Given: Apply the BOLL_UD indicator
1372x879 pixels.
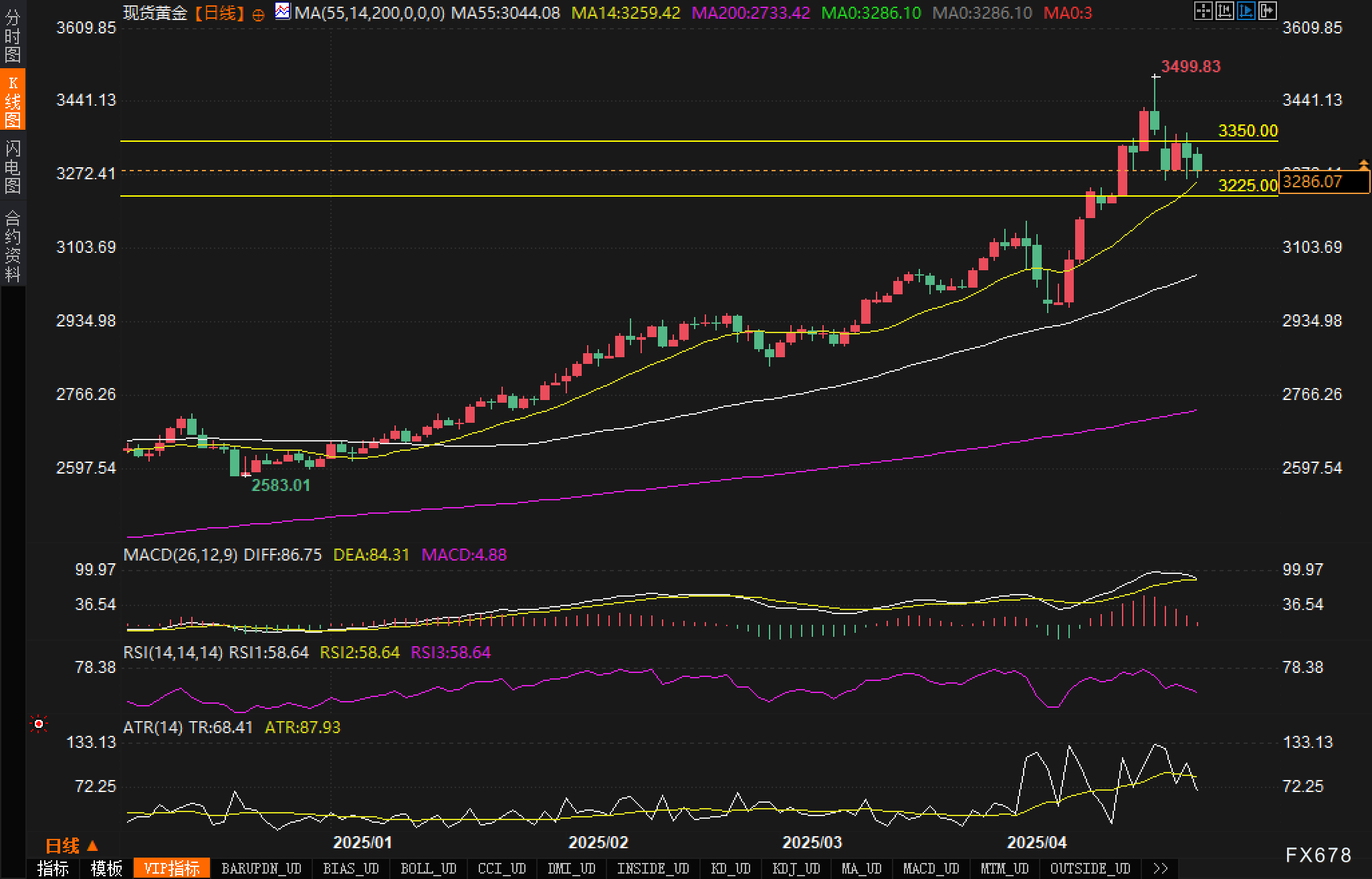Looking at the screenshot, I should [x=428, y=868].
